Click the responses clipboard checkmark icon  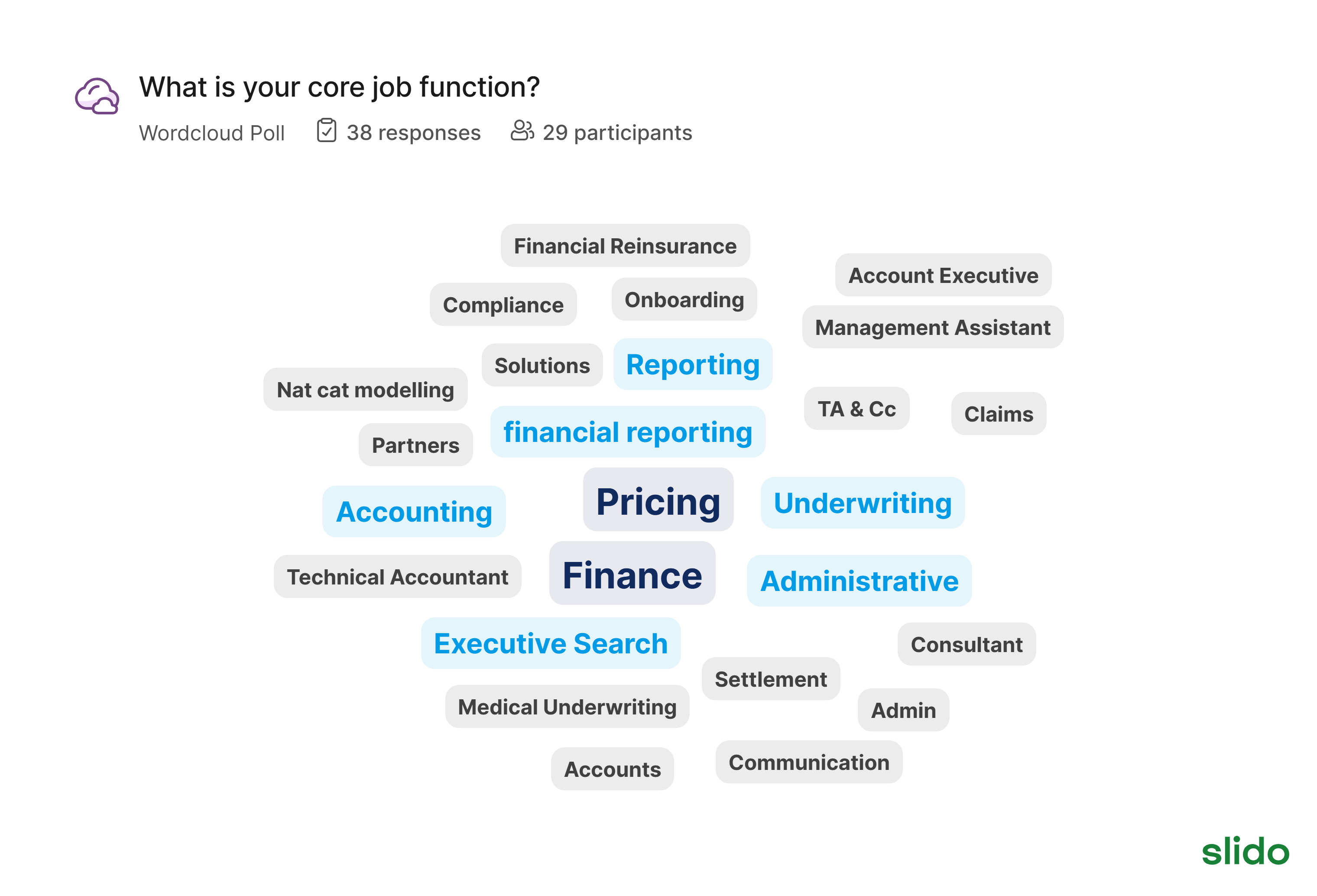(x=326, y=131)
